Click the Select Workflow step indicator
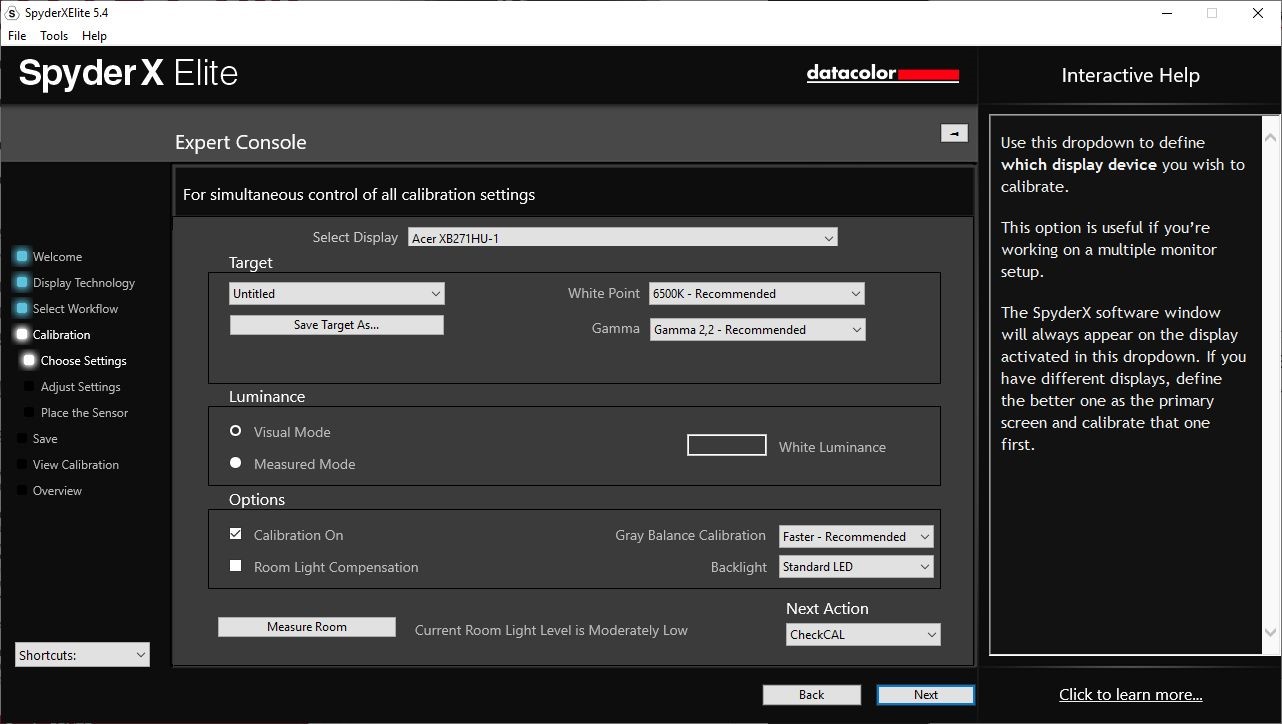Image resolution: width=1282 pixels, height=724 pixels. coord(21,308)
